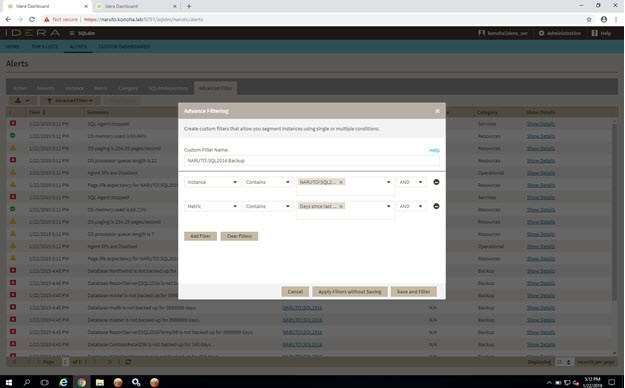Viewport: 625px width, 388px height.
Task: Open the Instance field dropdown
Action: coord(212,182)
